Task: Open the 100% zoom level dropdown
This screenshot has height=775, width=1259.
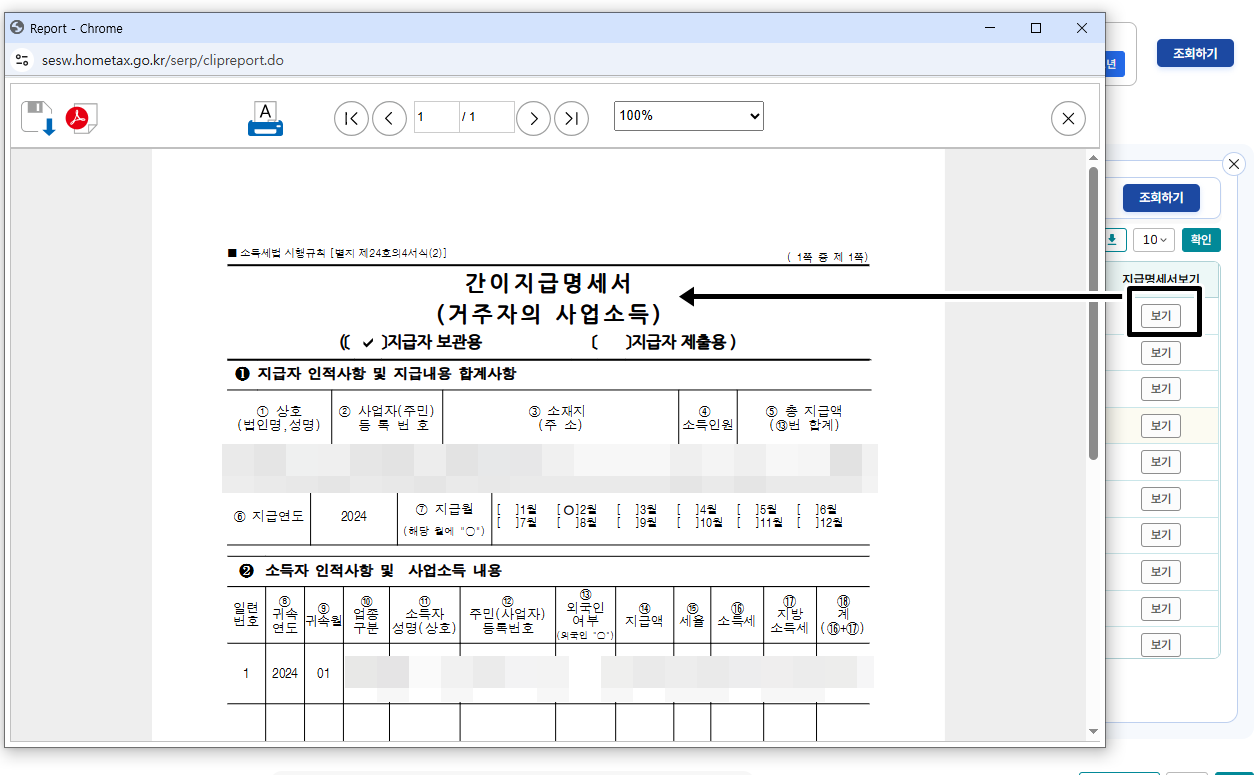Action: pos(688,116)
